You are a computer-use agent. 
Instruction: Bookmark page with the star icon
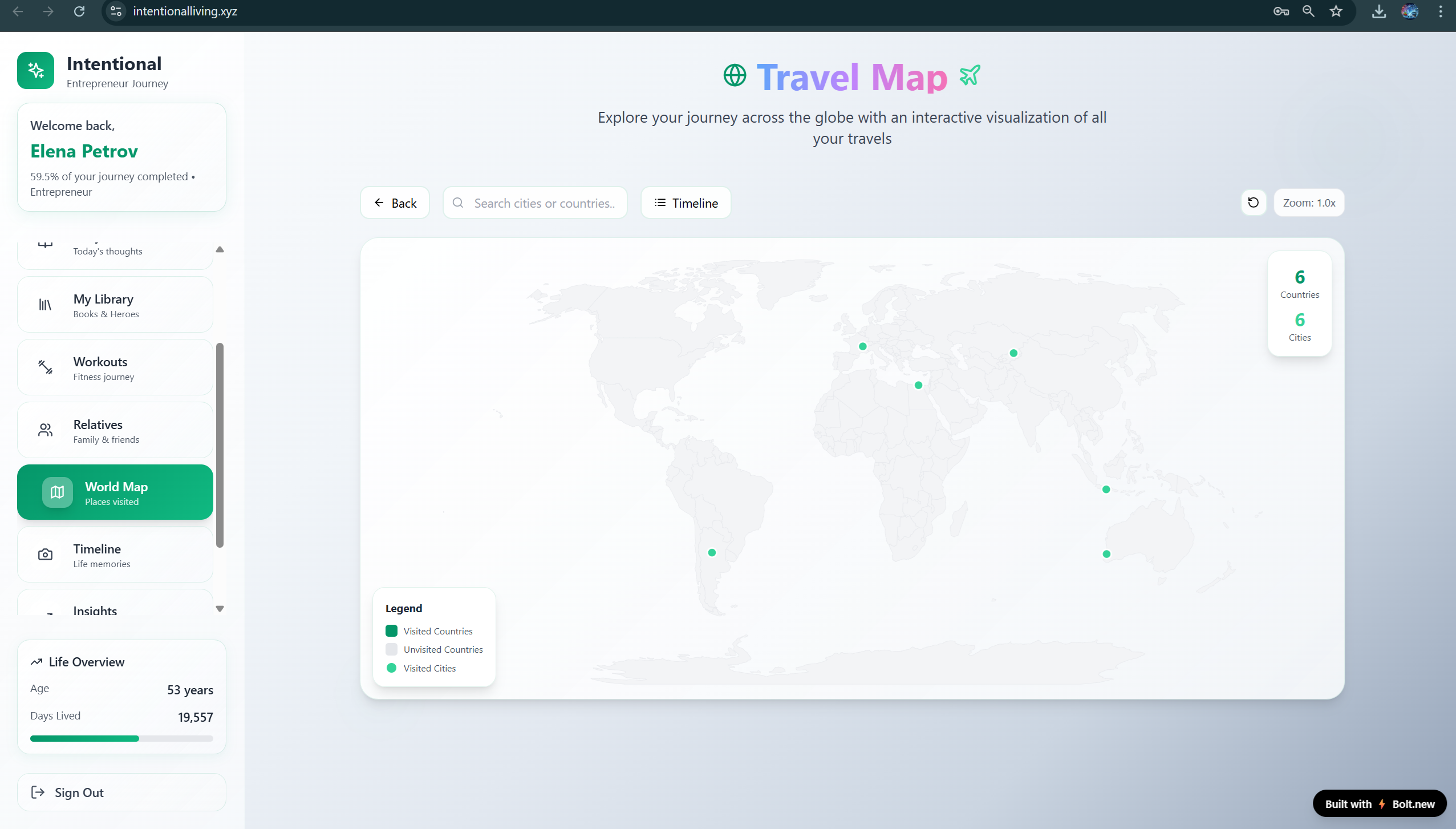point(1336,11)
